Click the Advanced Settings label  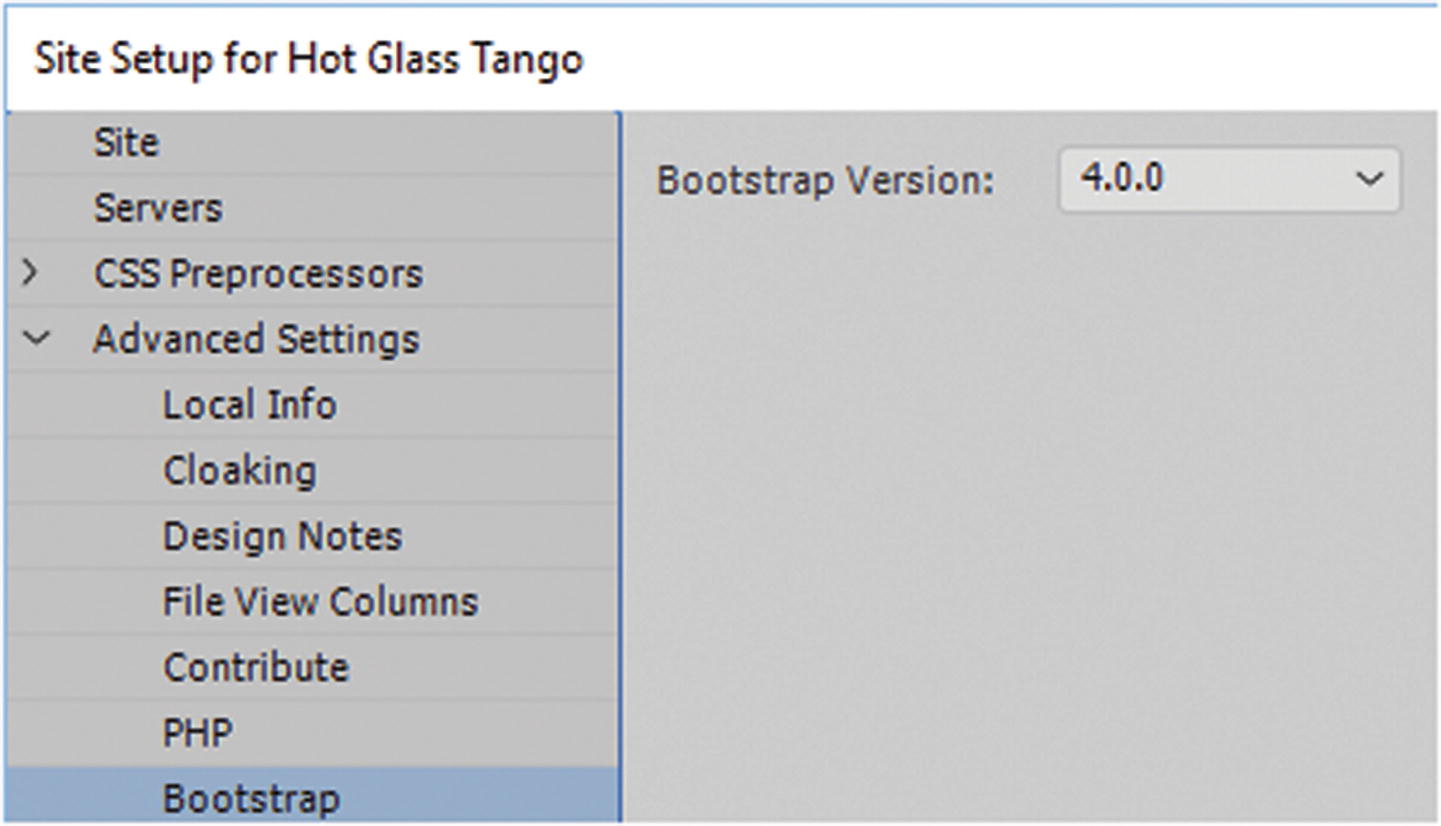point(256,340)
